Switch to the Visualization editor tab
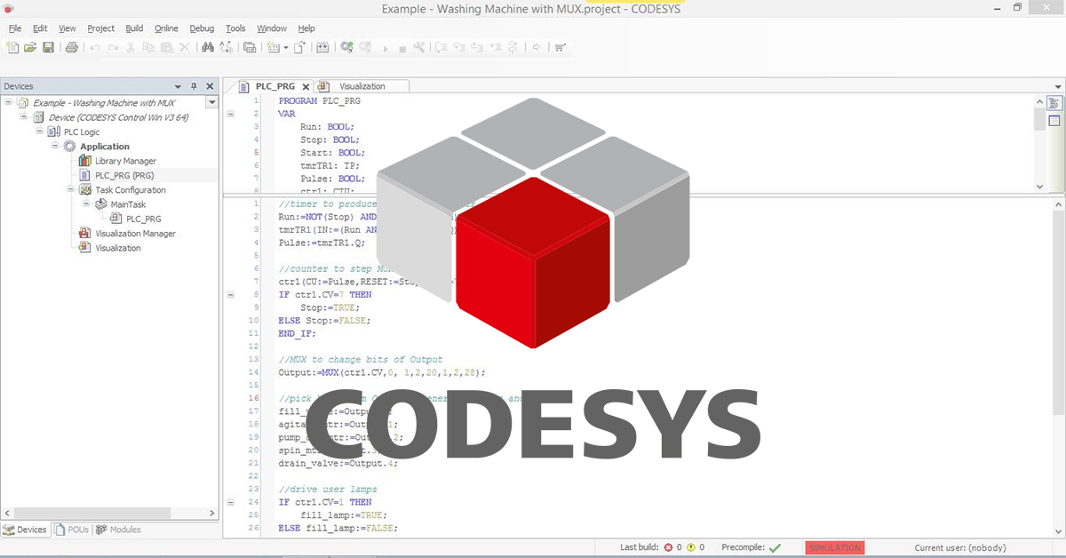 361,87
